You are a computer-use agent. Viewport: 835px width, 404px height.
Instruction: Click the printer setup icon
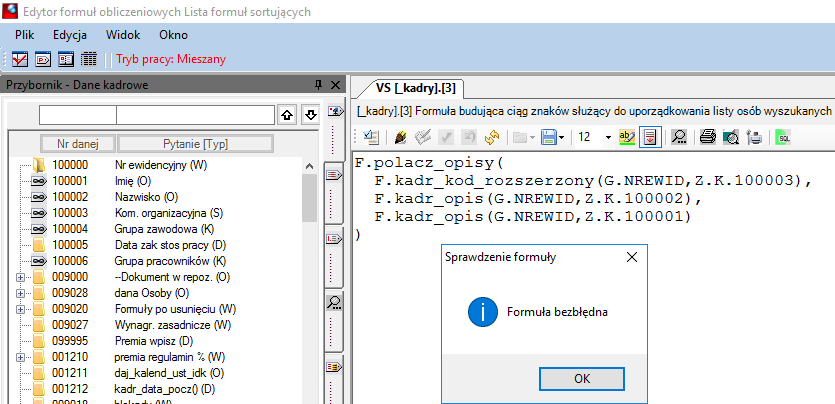754,137
